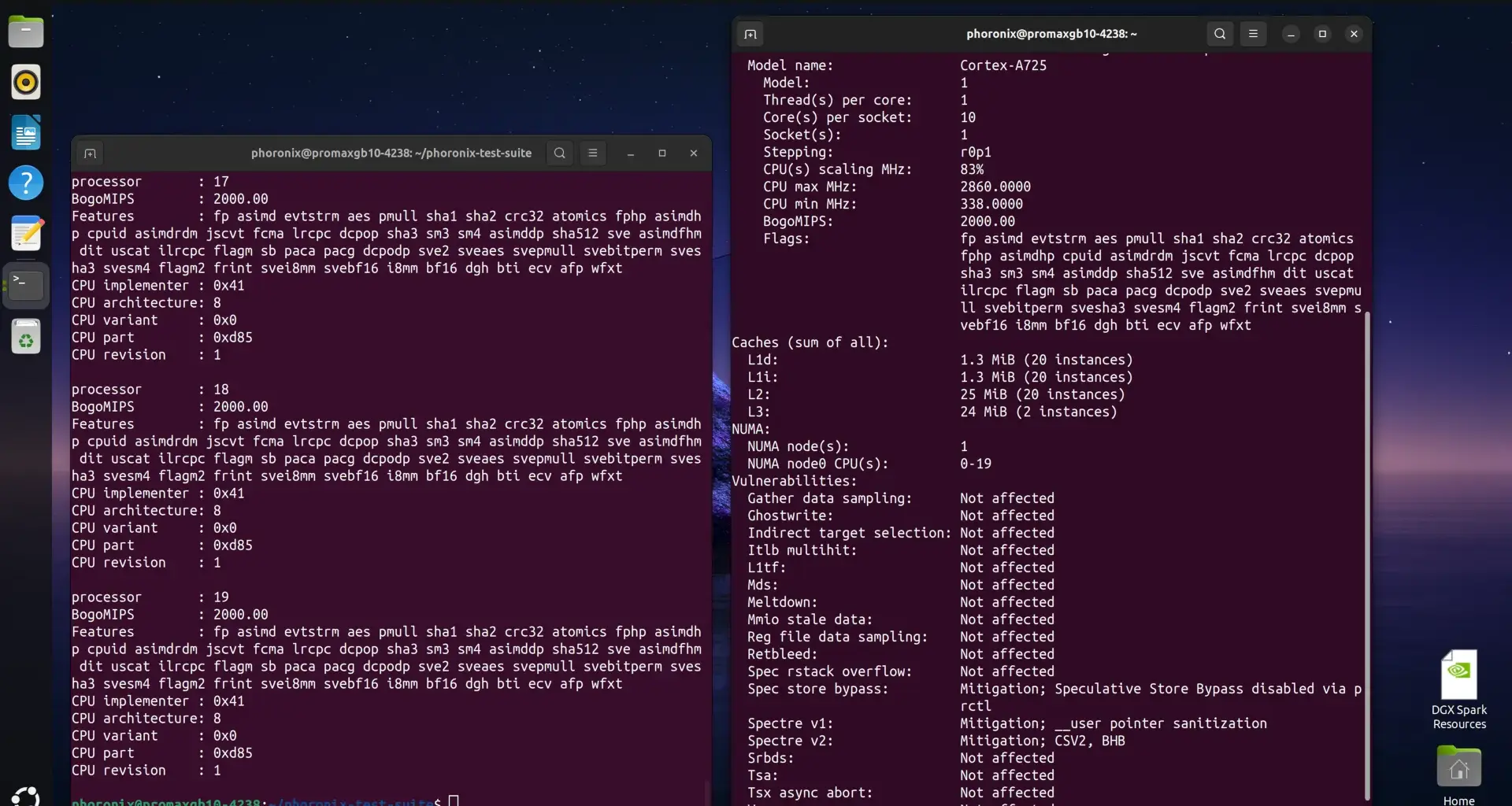
Task: Launch the Text Editor from the dock
Action: click(26, 233)
